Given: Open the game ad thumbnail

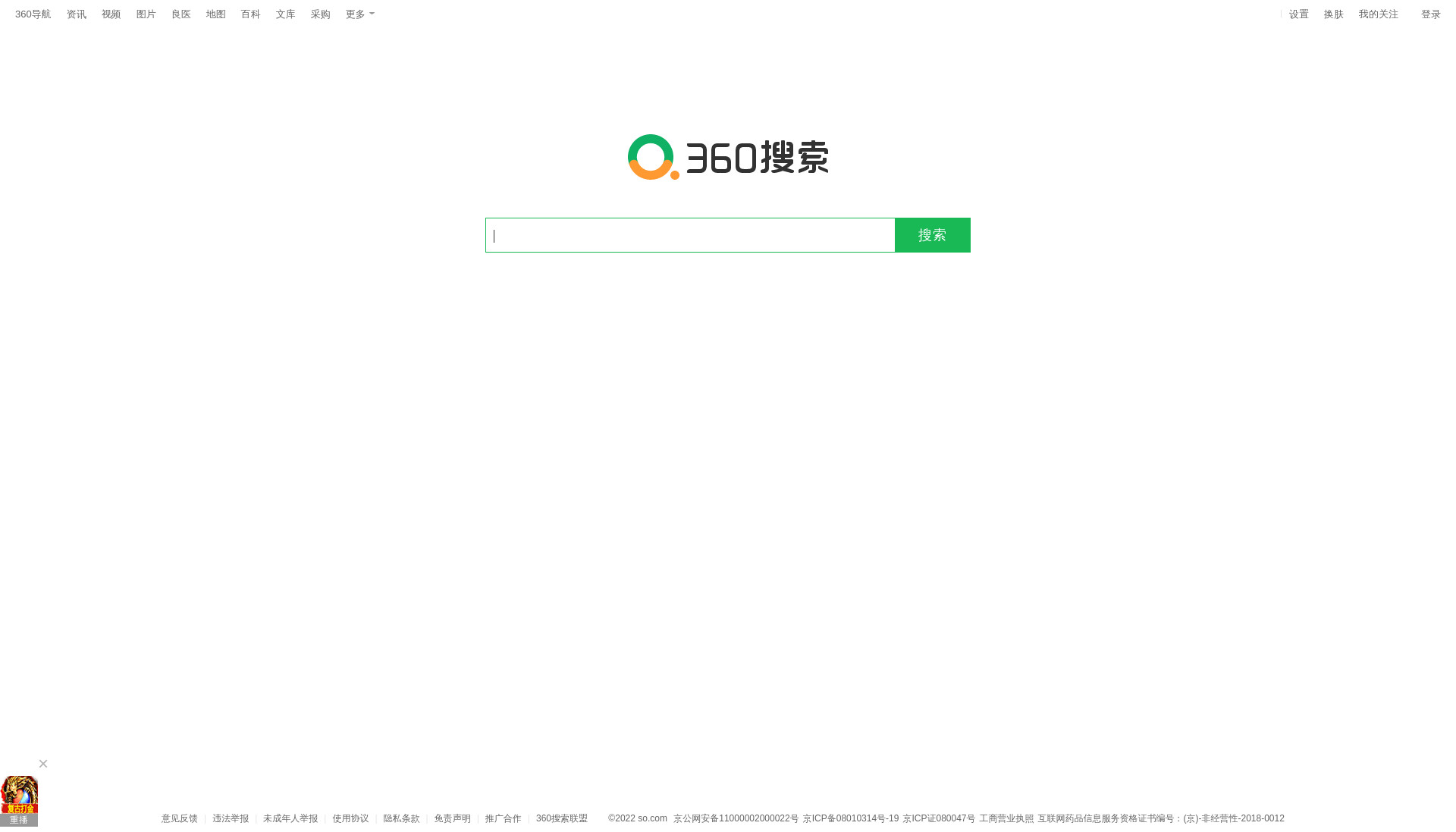Looking at the screenshot, I should (x=19, y=794).
